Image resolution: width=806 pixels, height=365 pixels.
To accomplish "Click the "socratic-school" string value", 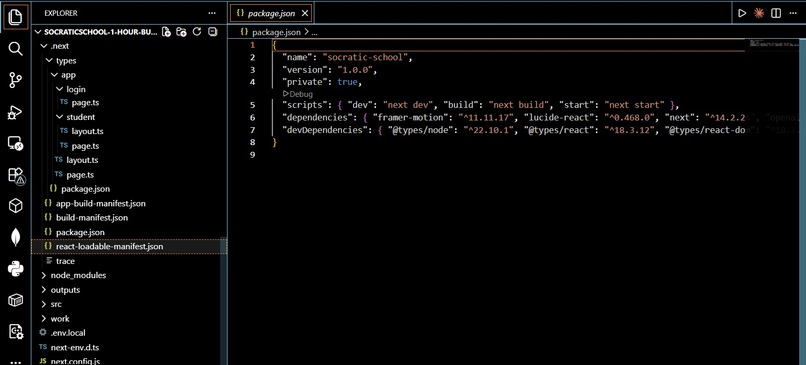I will pyautogui.click(x=366, y=57).
